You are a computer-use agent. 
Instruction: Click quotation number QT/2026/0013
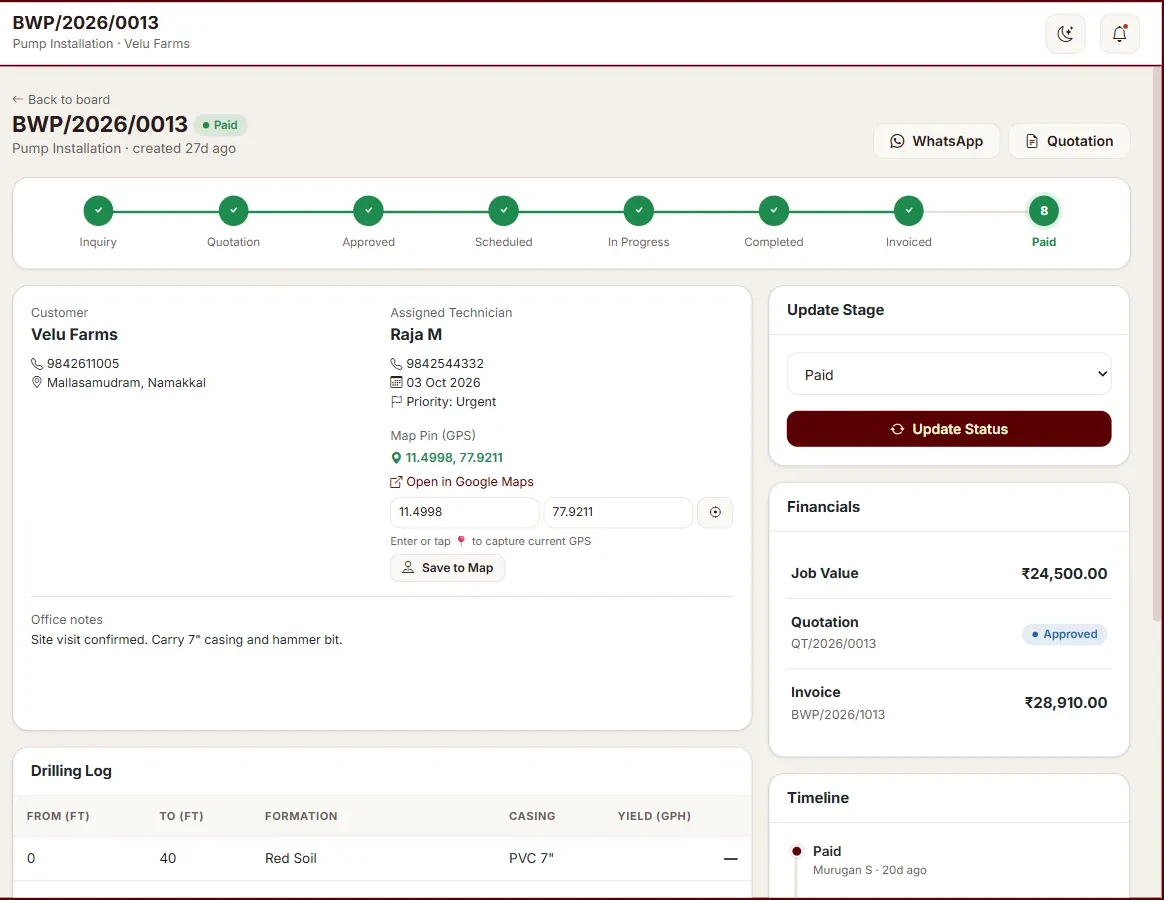click(833, 644)
